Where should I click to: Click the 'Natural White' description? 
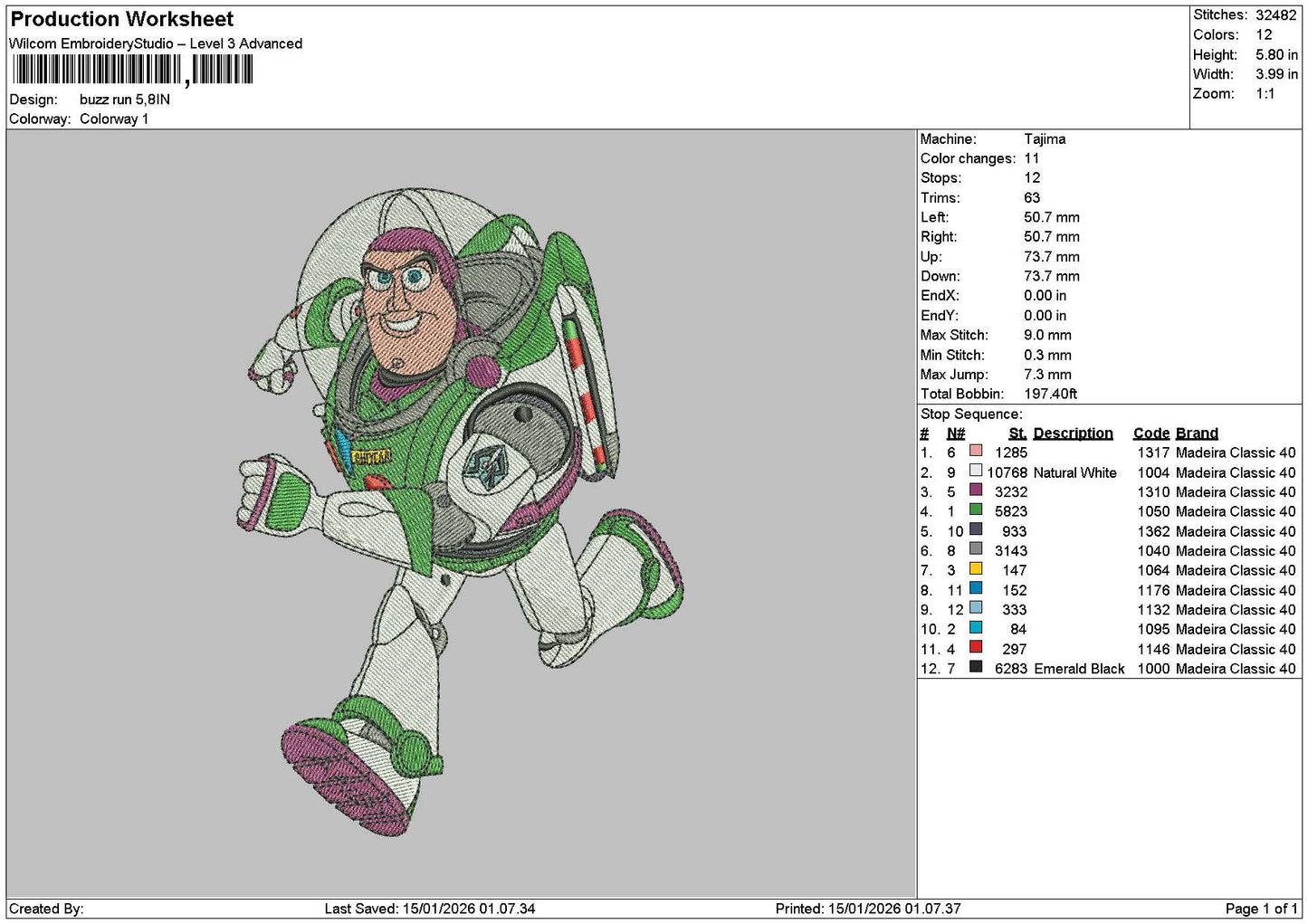(1074, 473)
